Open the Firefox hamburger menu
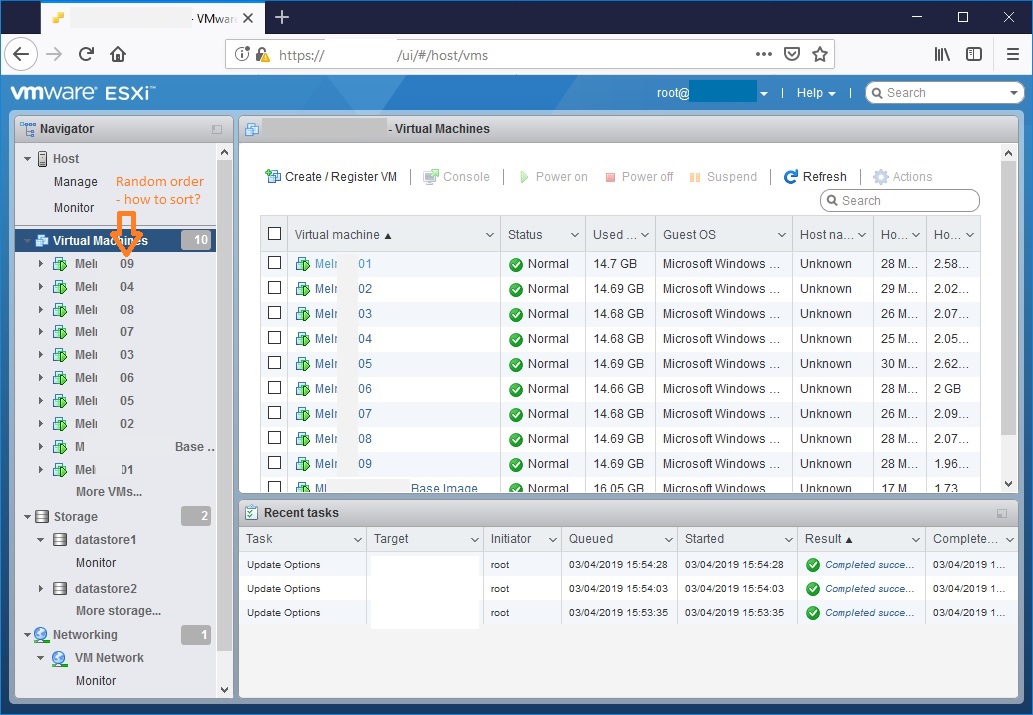The height and width of the screenshot is (715, 1033). (1013, 54)
